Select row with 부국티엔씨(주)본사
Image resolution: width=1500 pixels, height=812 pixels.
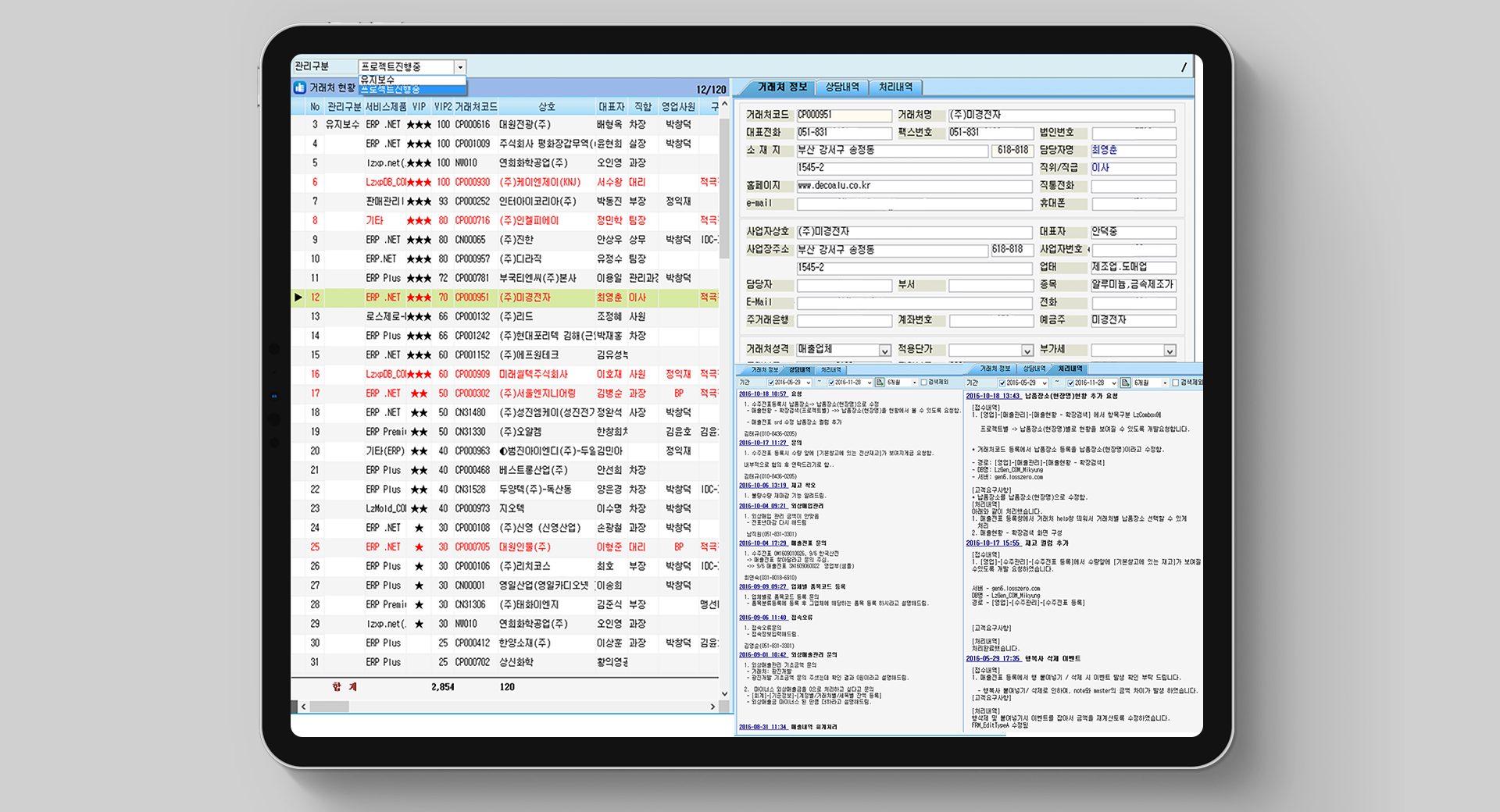505,278
